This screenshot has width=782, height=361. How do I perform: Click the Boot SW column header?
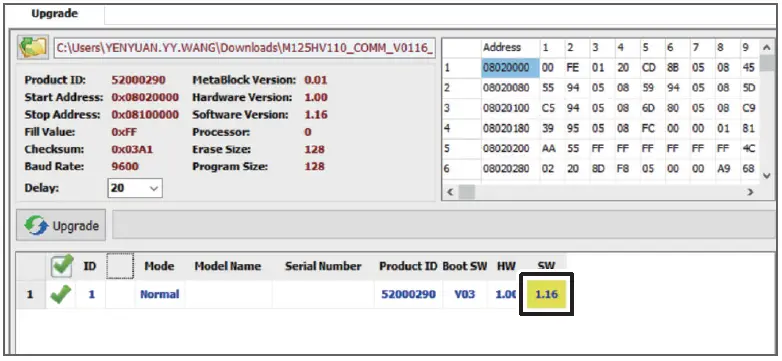[x=465, y=266]
